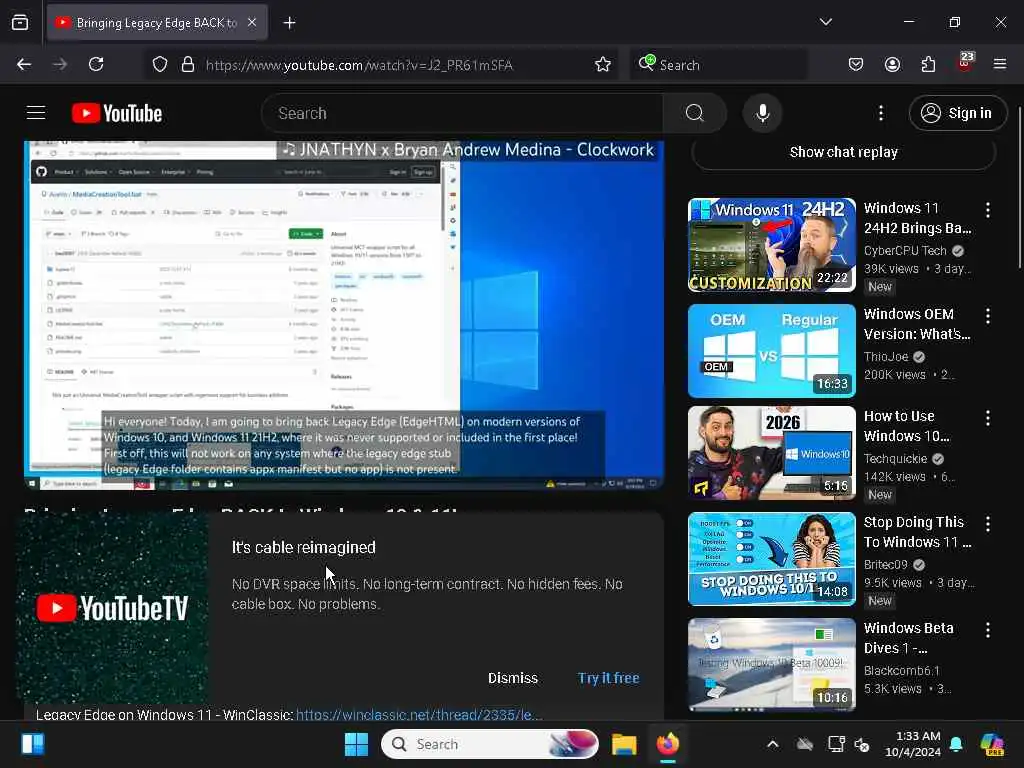The image size is (1024, 768).
Task: Click Britec09 channel name
Action: tap(885, 564)
